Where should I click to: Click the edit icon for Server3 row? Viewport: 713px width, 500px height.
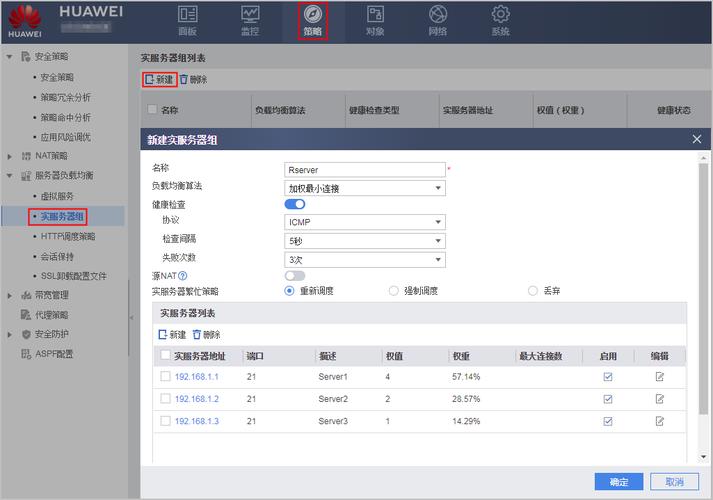pos(660,421)
